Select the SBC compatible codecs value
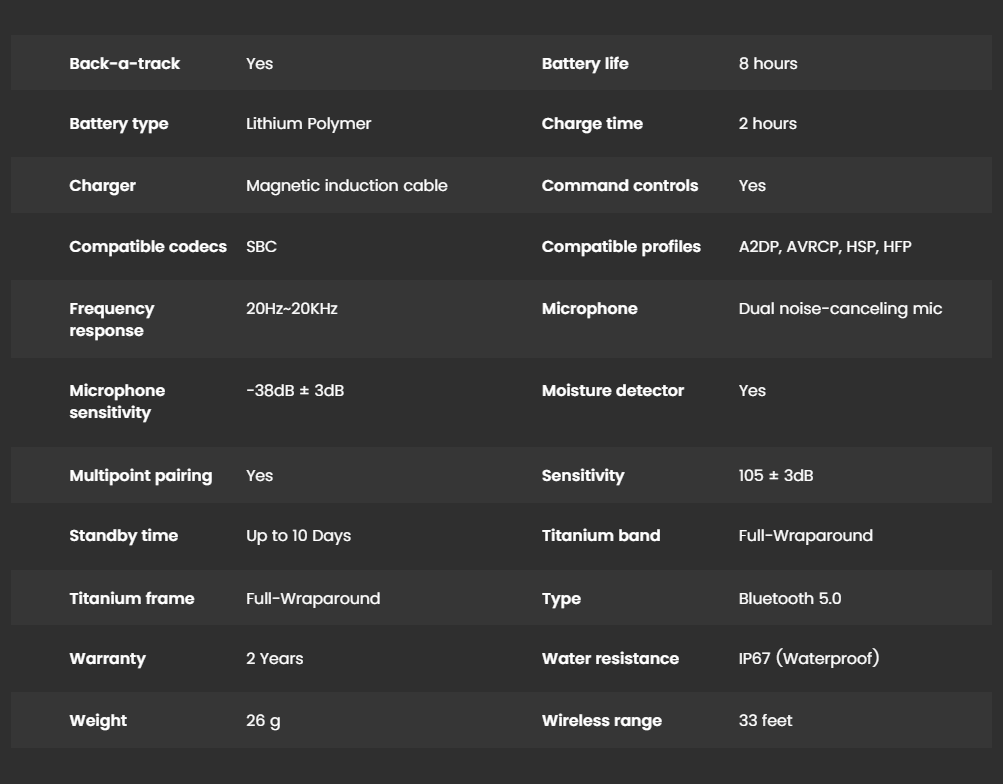The width and height of the screenshot is (1003, 784). coord(261,246)
